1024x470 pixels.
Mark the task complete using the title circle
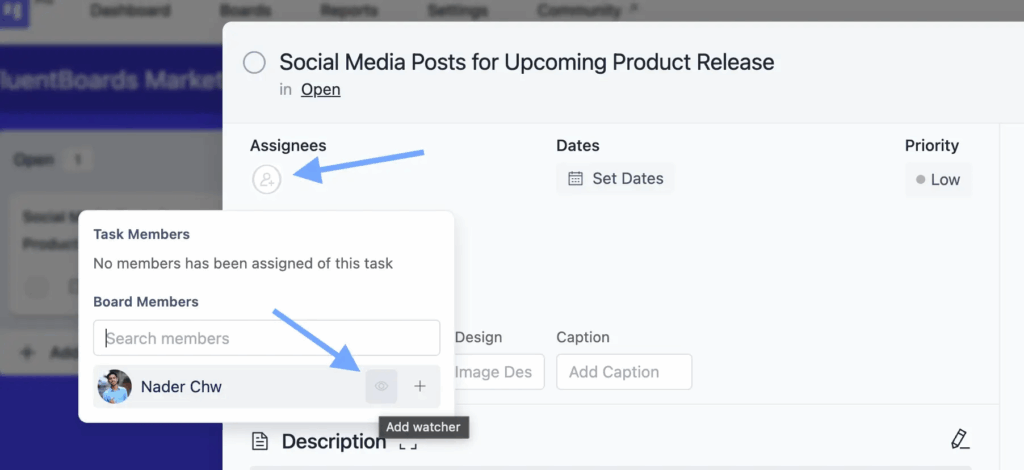click(255, 63)
